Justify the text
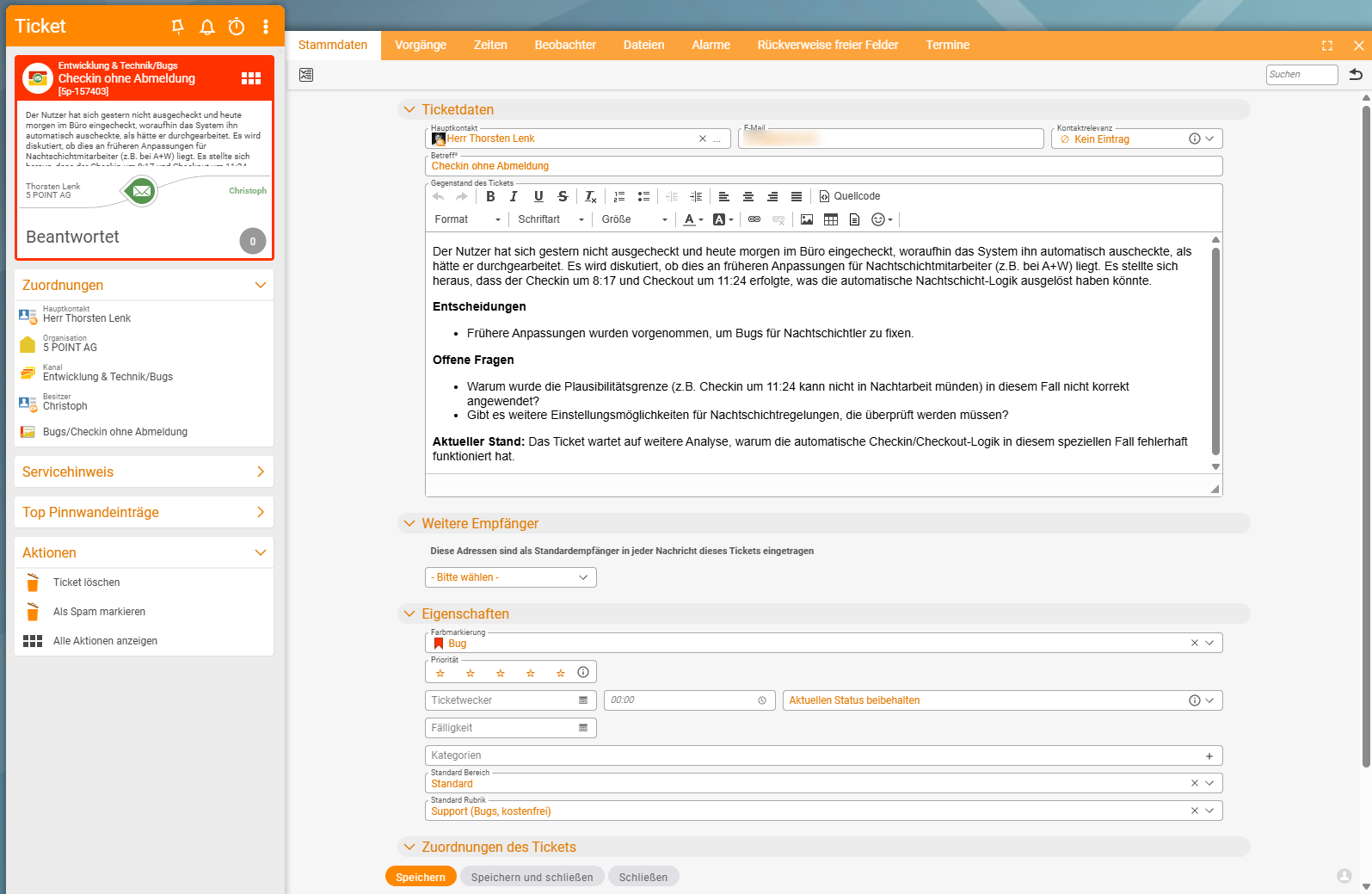 click(797, 196)
